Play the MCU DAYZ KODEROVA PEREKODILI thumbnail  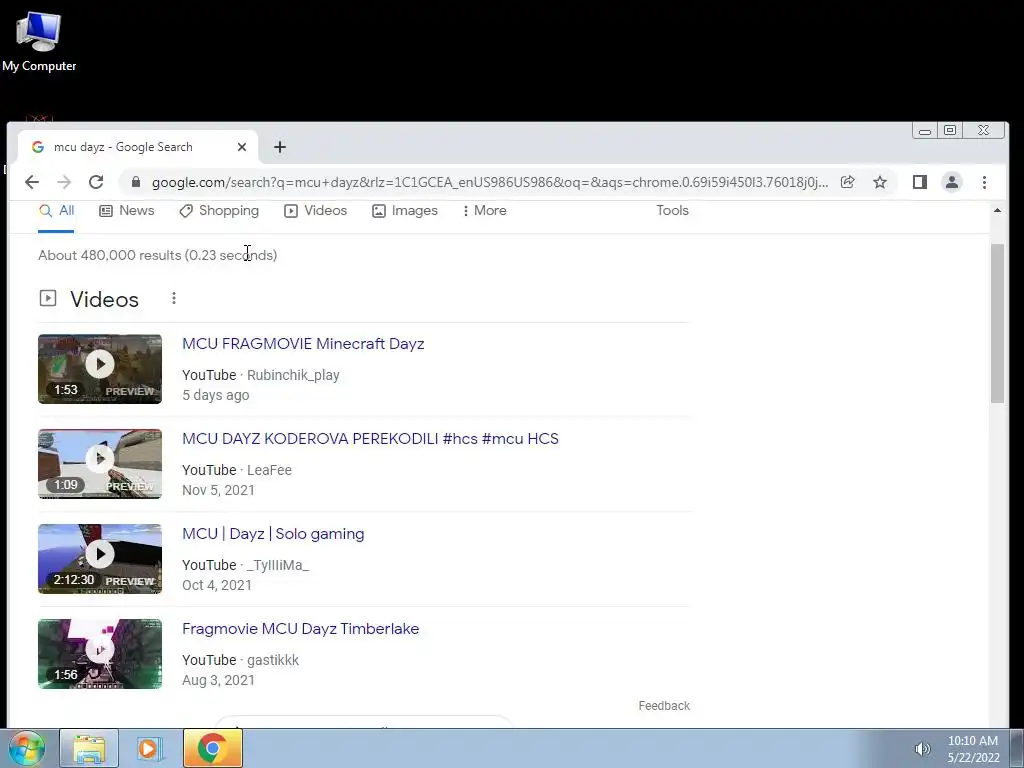pos(100,464)
